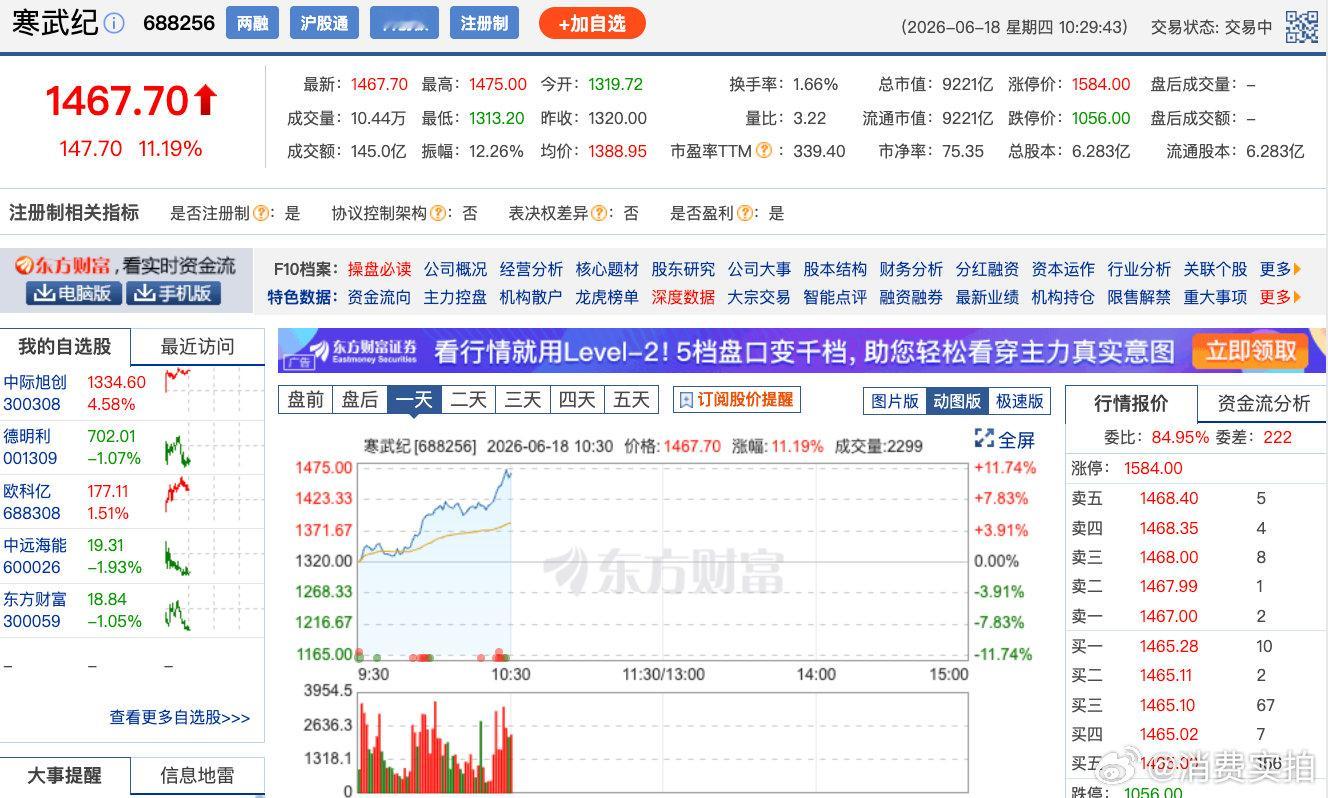This screenshot has height=798, width=1328.
Task: Select the 行情报价 tab
Action: [x=1131, y=403]
